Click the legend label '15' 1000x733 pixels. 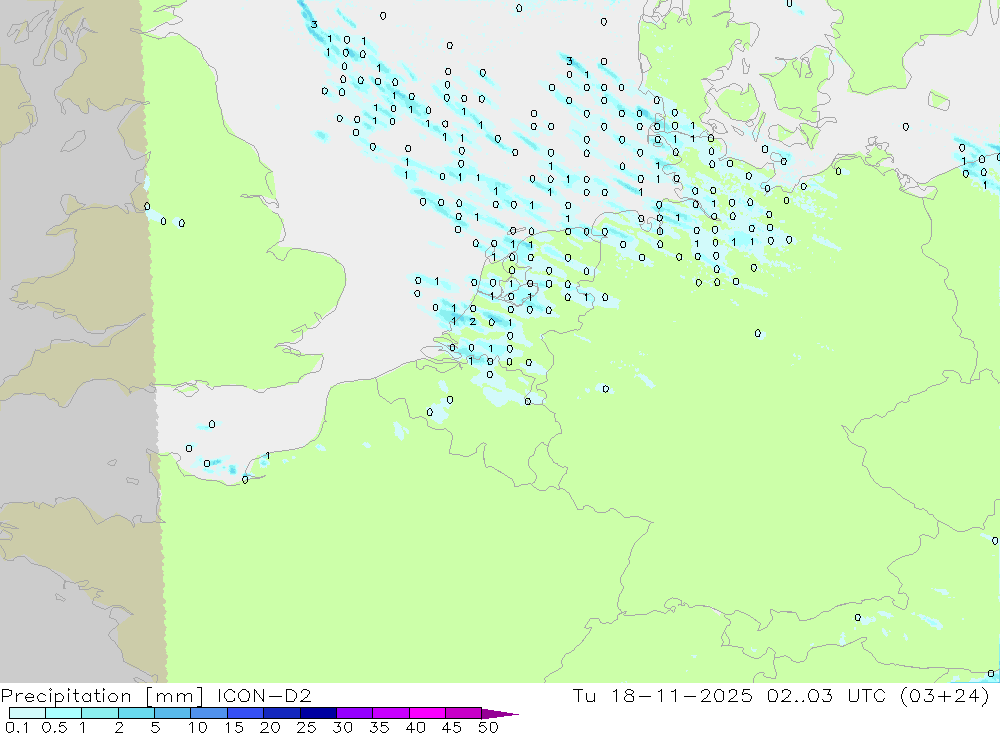pos(234,727)
